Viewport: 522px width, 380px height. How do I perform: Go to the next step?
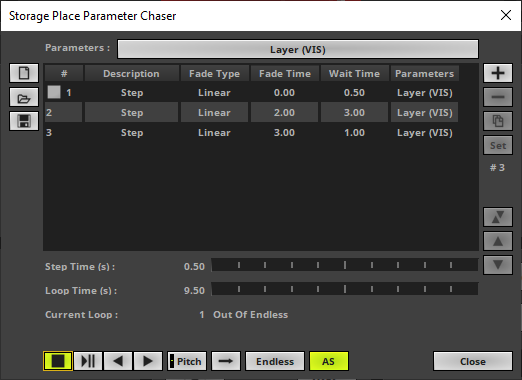pyautogui.click(x=148, y=361)
